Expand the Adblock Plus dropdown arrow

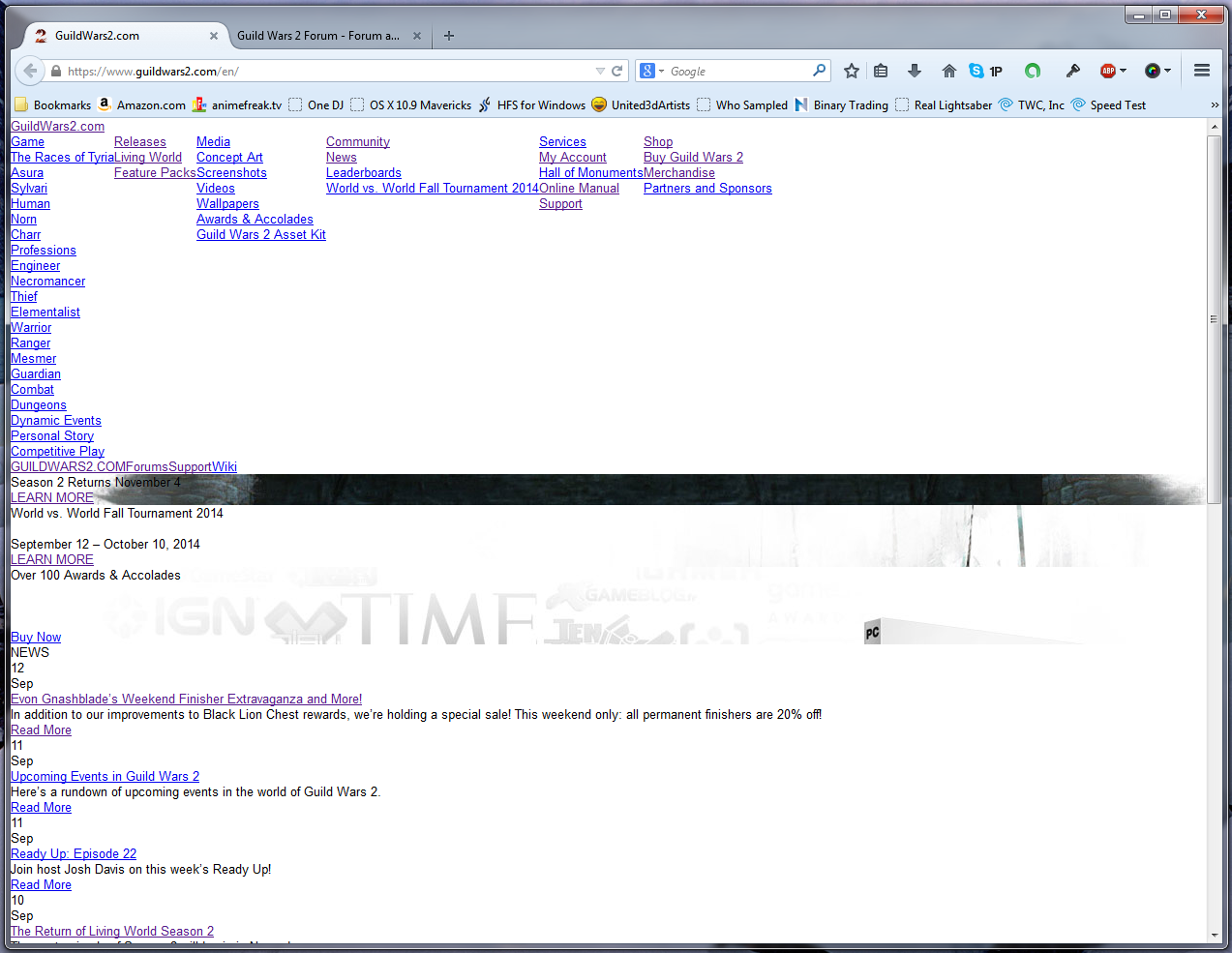click(x=1123, y=71)
